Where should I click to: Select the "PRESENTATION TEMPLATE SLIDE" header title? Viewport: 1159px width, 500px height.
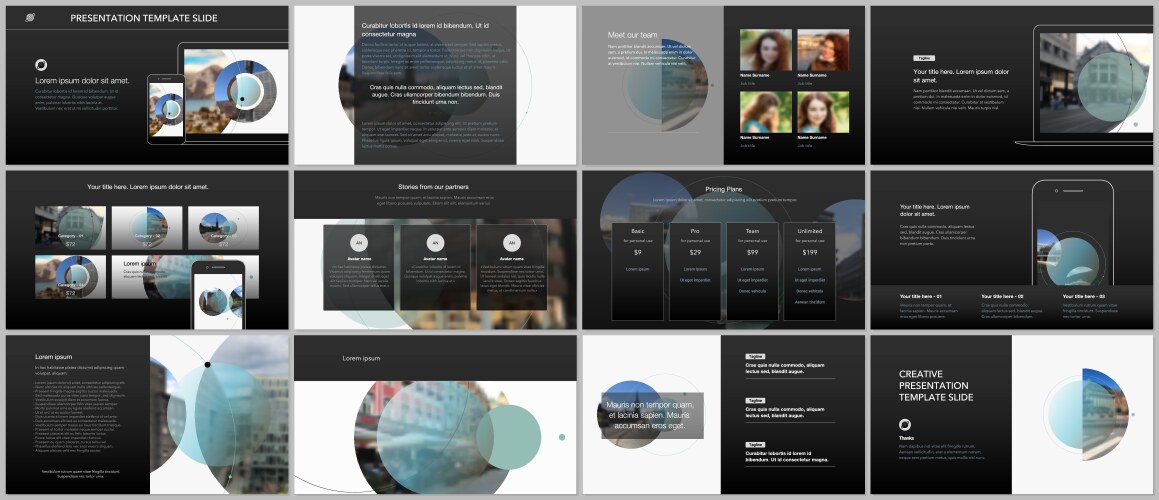point(144,18)
